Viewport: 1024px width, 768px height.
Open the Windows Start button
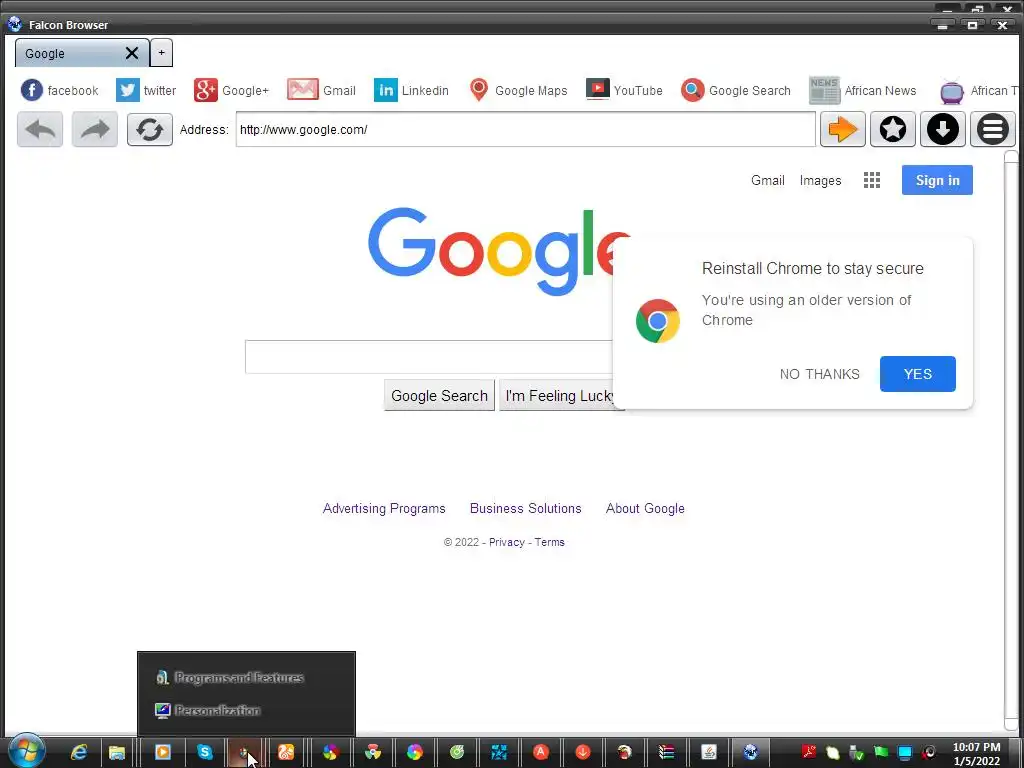(x=27, y=751)
